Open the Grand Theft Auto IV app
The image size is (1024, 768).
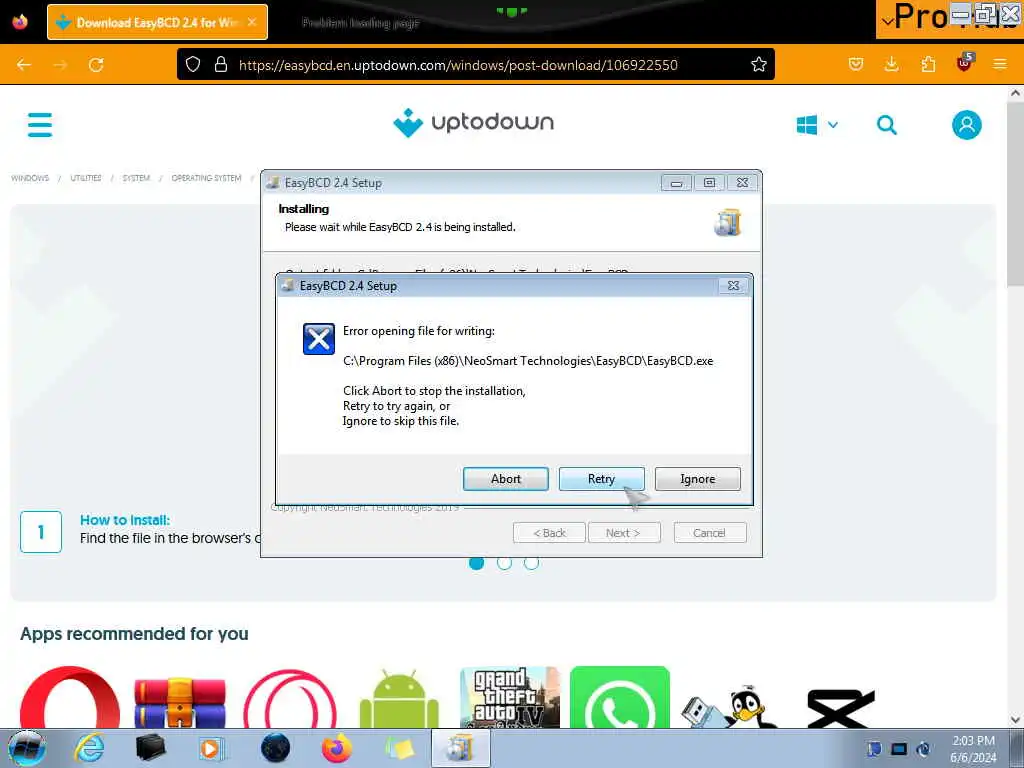tap(509, 697)
